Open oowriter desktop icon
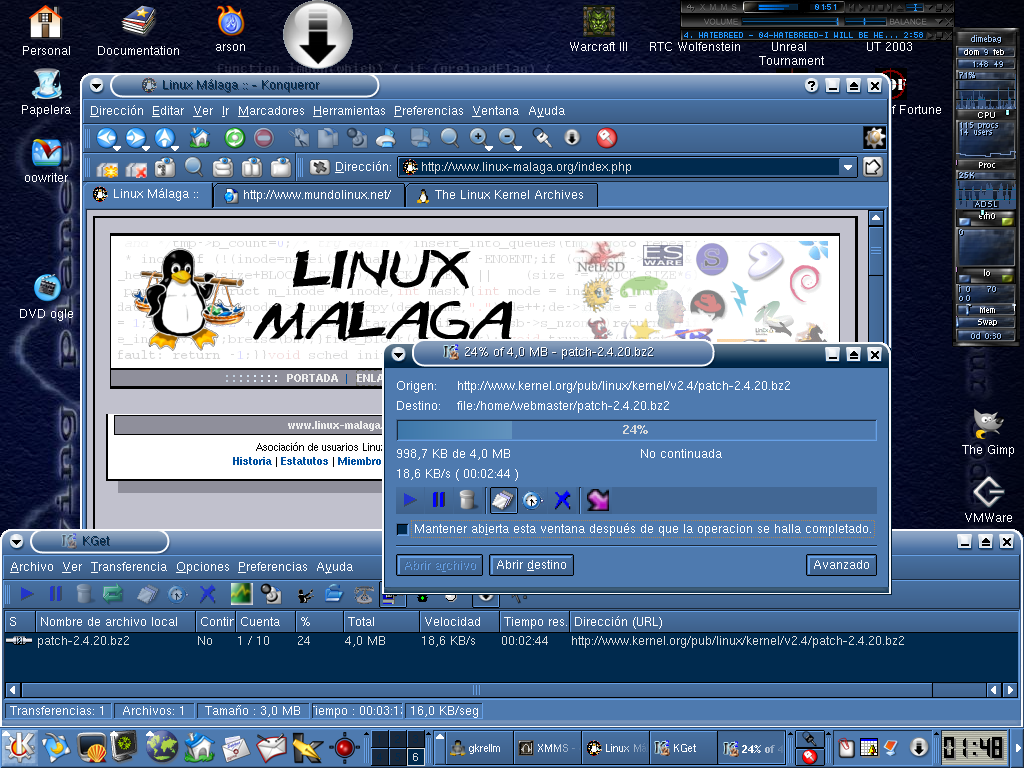1024x768 pixels. 46,161
